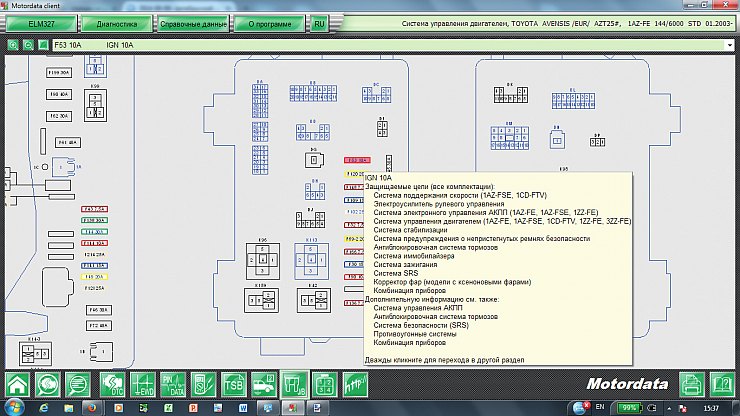Open Word from the taskbar
The image size is (740, 416).
click(243, 408)
